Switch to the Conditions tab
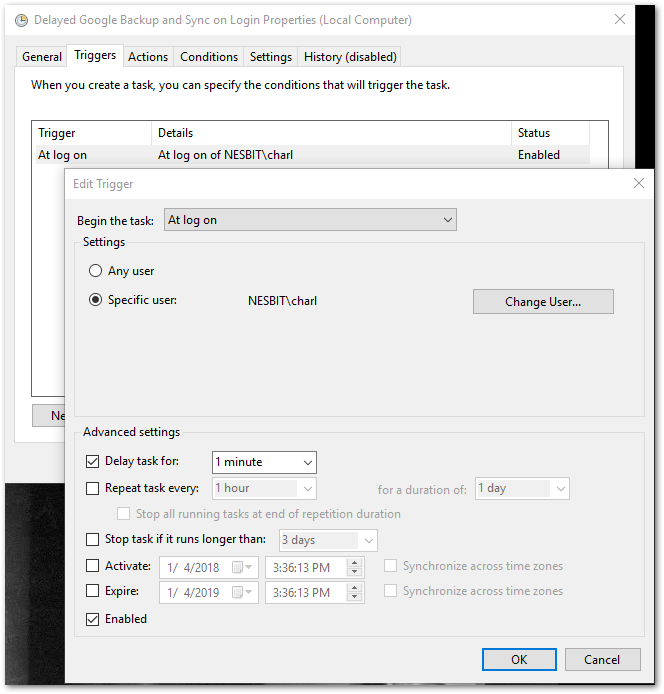The width and height of the screenshot is (664, 694). (208, 57)
